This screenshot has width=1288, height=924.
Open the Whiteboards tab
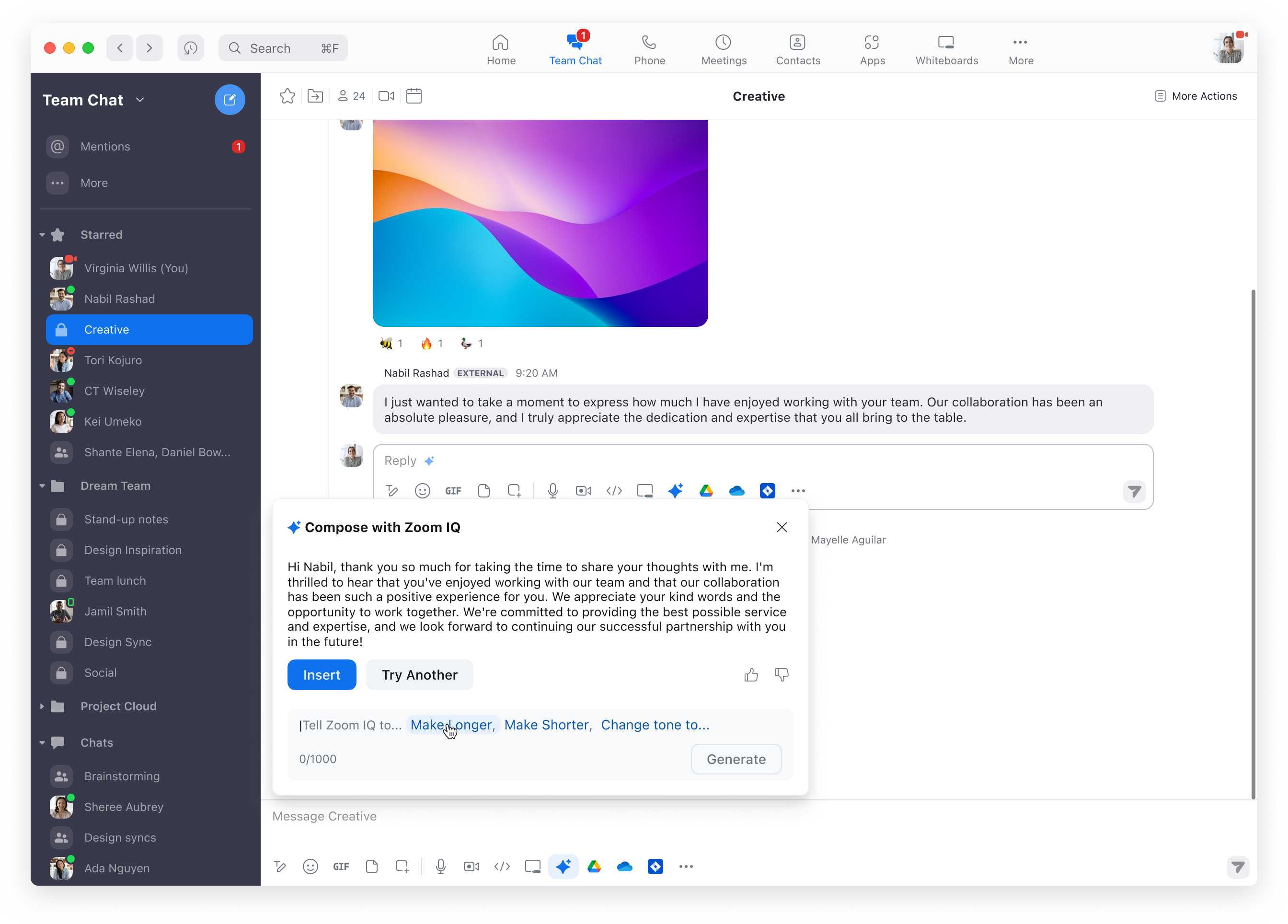coord(946,48)
